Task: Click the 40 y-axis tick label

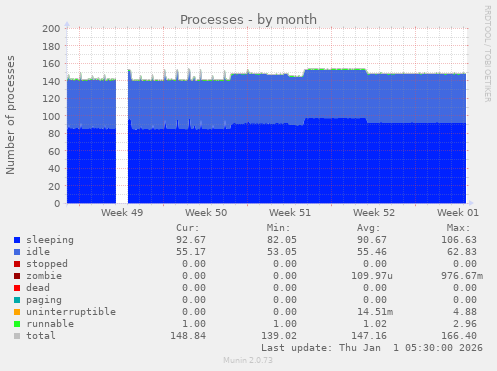Action: pos(54,169)
